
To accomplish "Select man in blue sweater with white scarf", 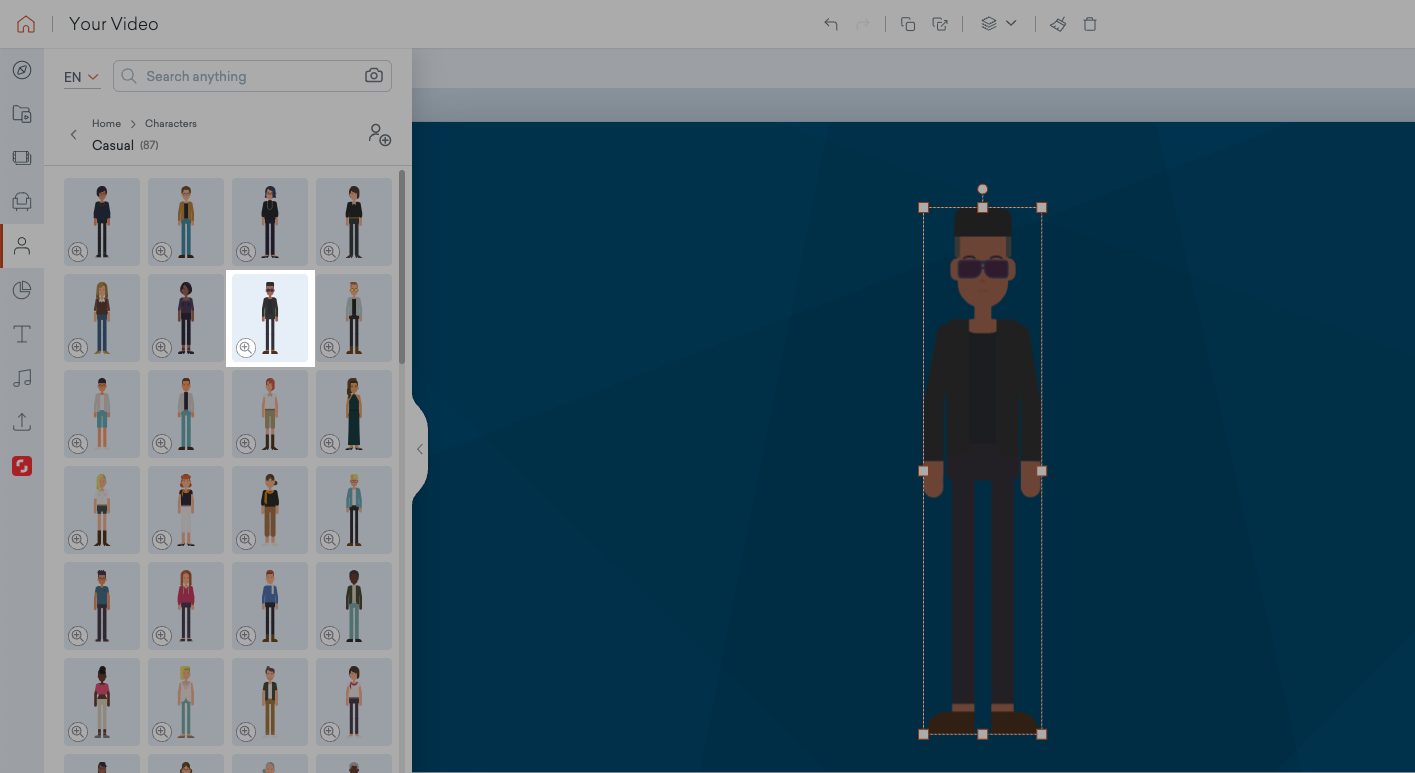I will (270, 606).
